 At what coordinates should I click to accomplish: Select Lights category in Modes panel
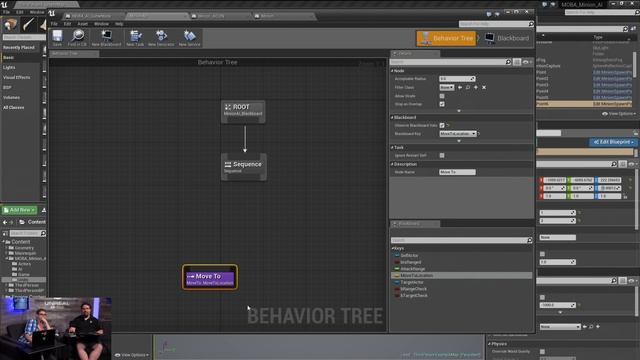click(x=9, y=67)
